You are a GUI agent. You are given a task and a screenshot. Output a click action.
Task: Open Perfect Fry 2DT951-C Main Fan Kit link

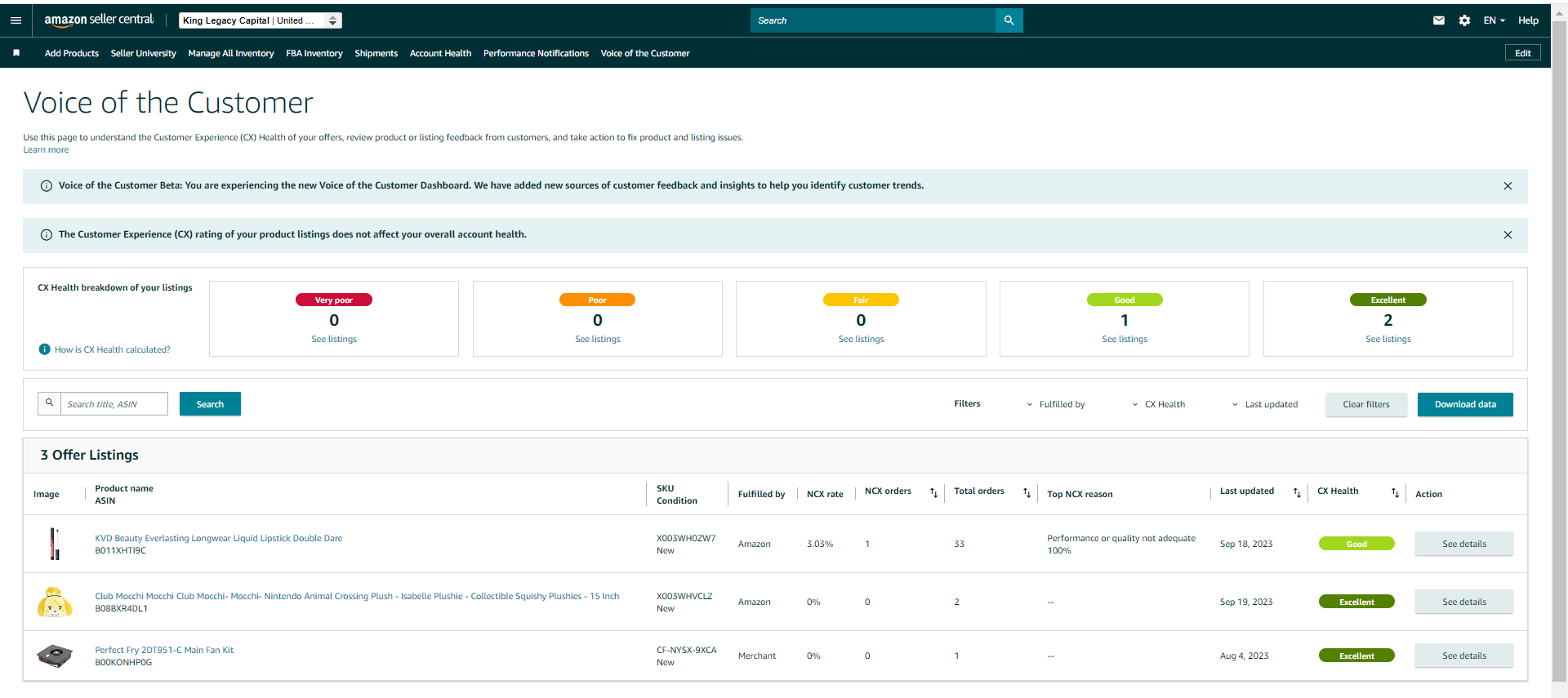pyautogui.click(x=164, y=650)
